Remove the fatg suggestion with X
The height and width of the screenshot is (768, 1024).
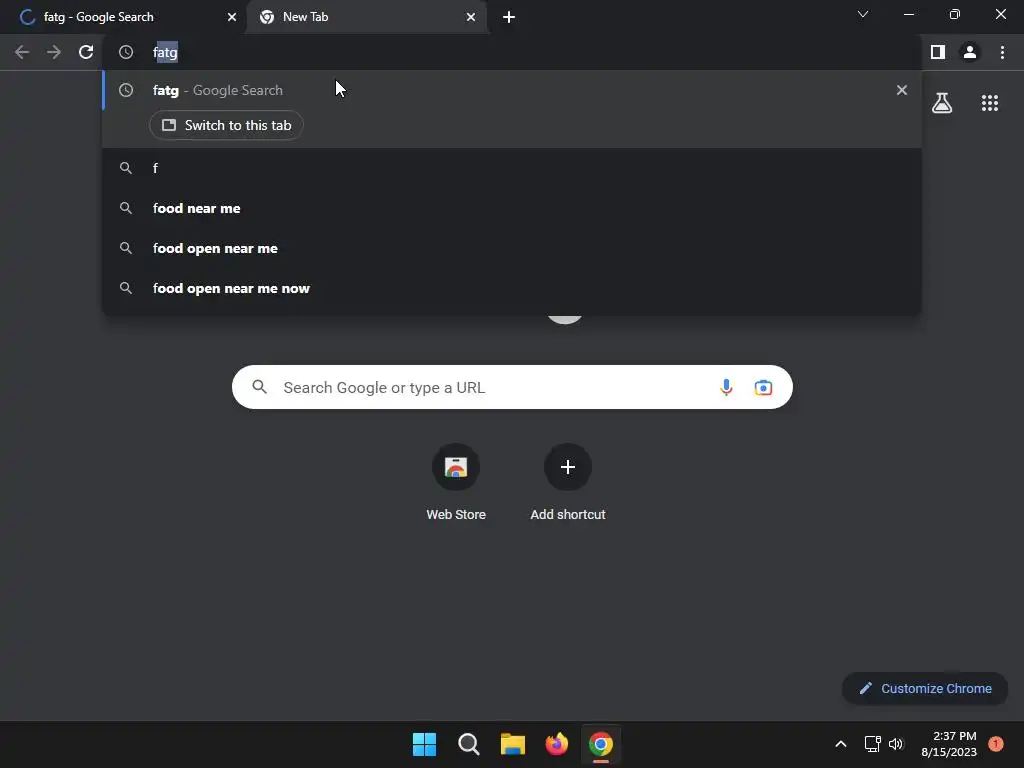click(x=902, y=90)
